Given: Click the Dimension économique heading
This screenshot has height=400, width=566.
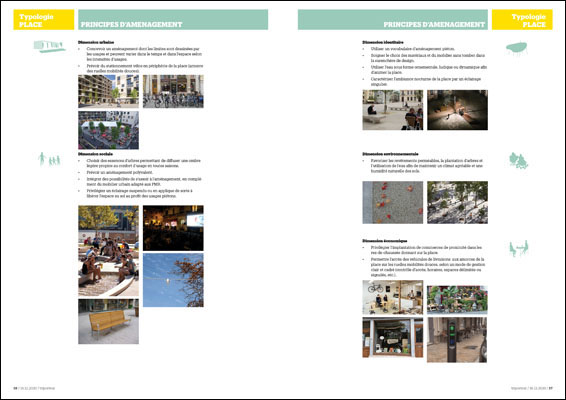Looking at the screenshot, I should point(385,241).
